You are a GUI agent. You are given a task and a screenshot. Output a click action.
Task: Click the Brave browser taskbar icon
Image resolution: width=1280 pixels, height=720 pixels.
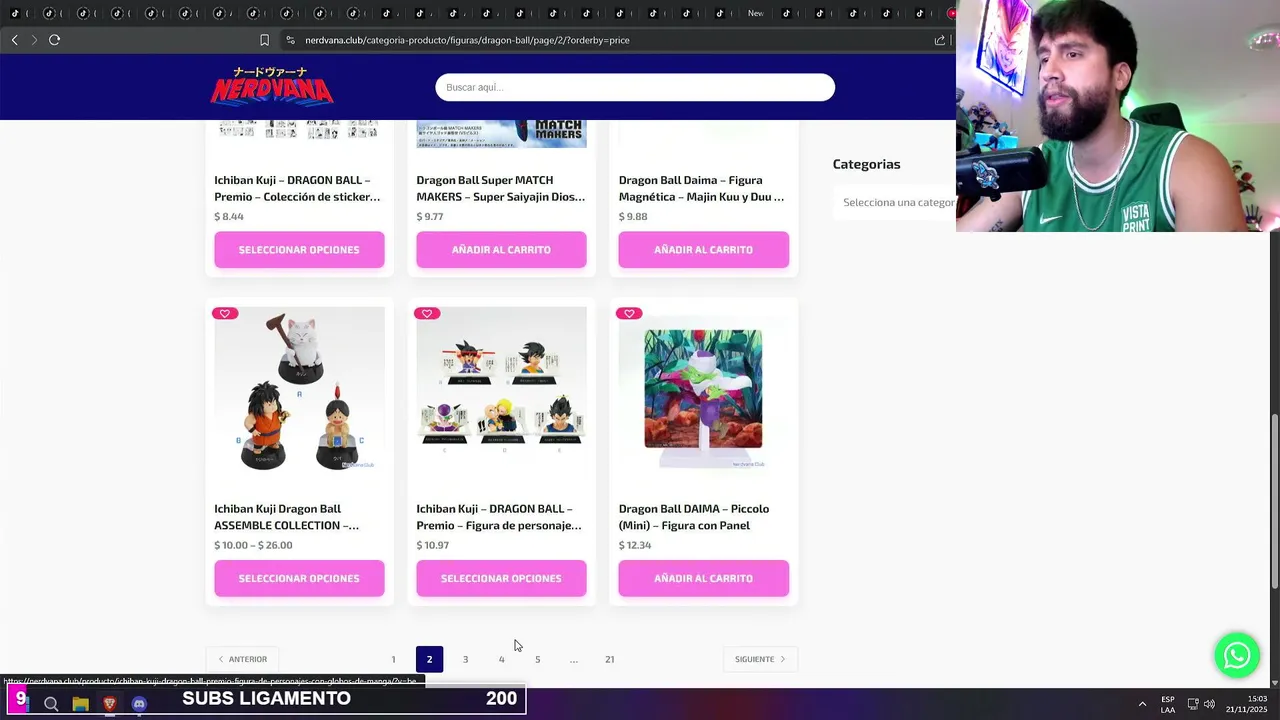pos(109,704)
